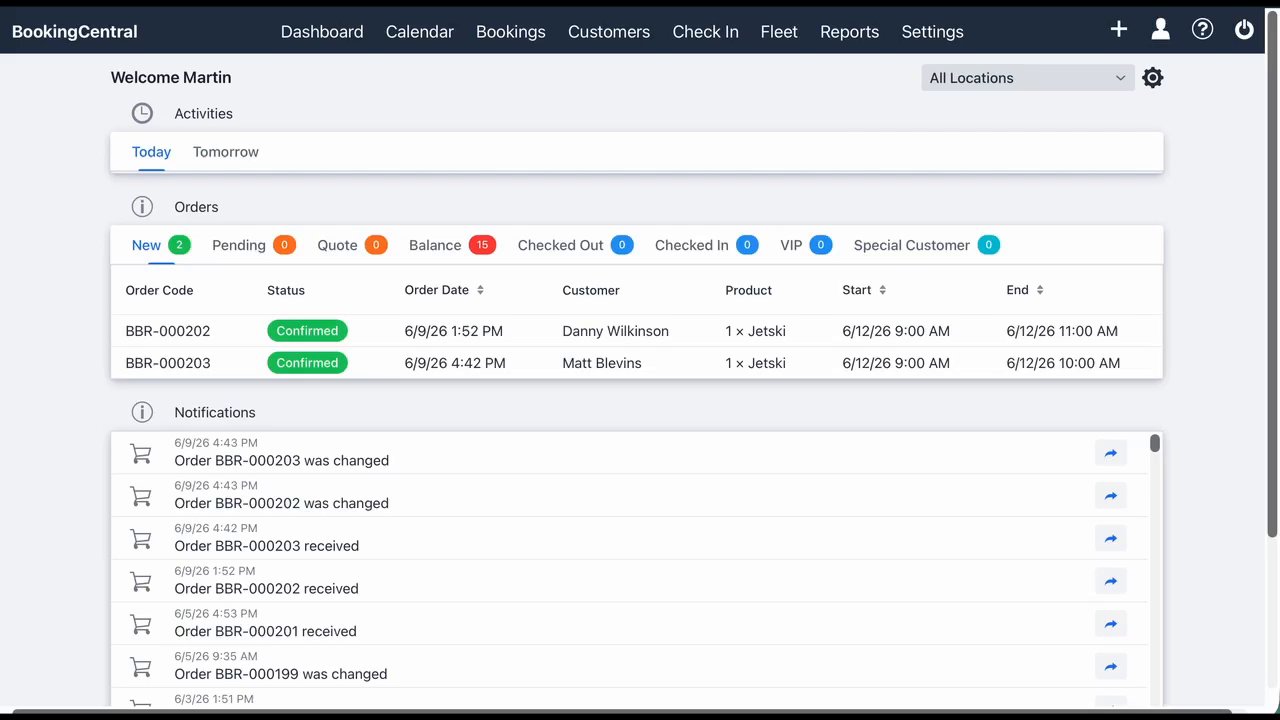The image size is (1280, 720).
Task: Click the Orders info icon
Action: point(142,207)
